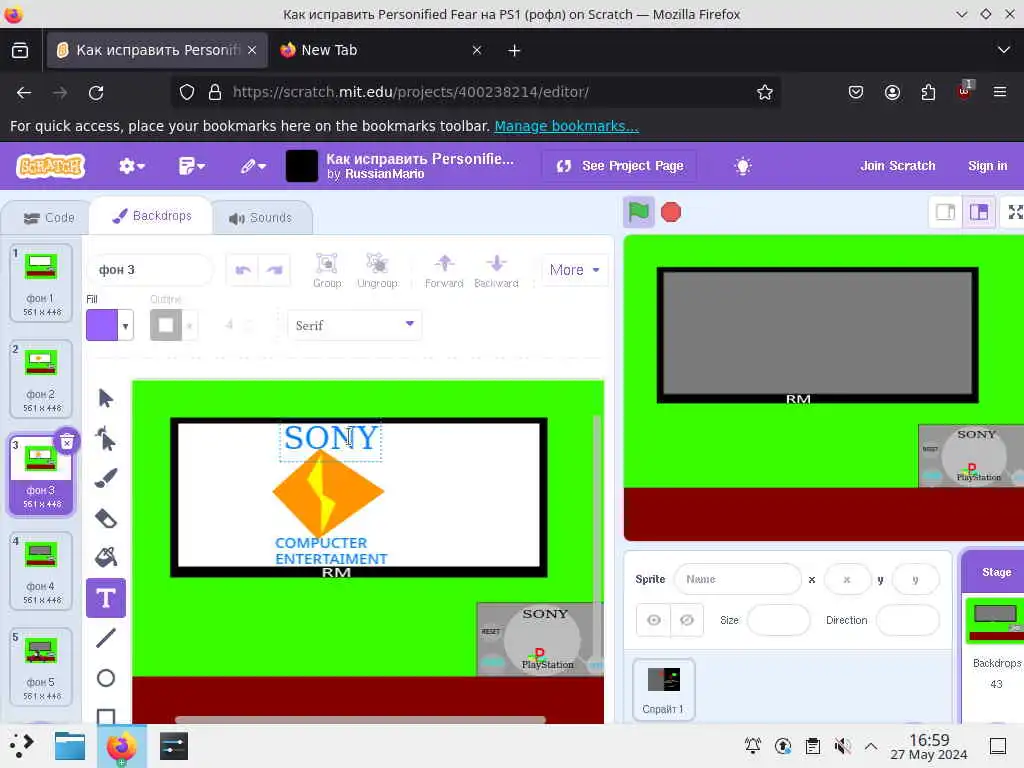Image resolution: width=1024 pixels, height=768 pixels.
Task: Open Firefox hamburger application menu
Action: (1000, 92)
